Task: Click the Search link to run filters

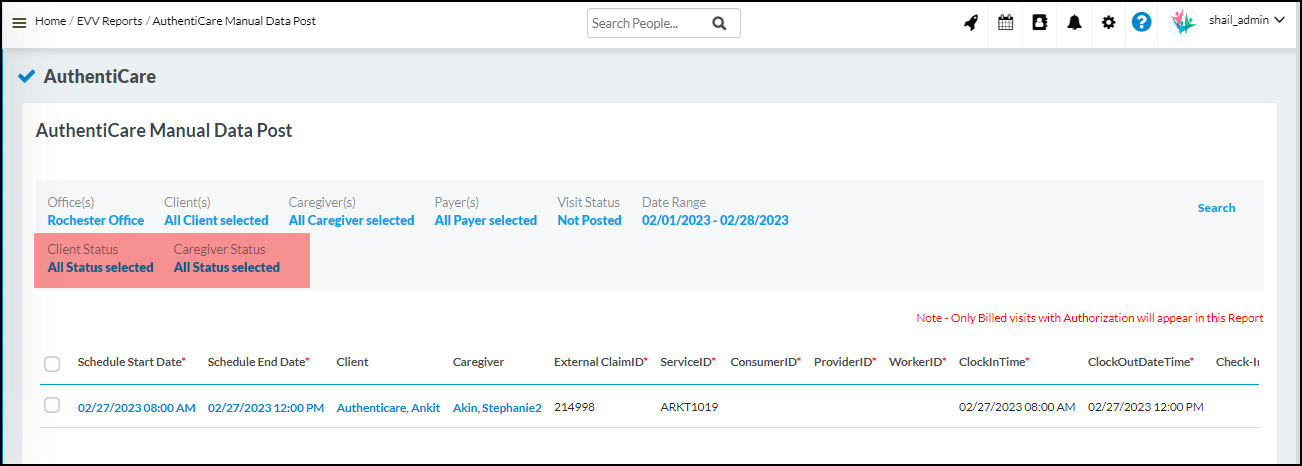Action: point(1216,208)
